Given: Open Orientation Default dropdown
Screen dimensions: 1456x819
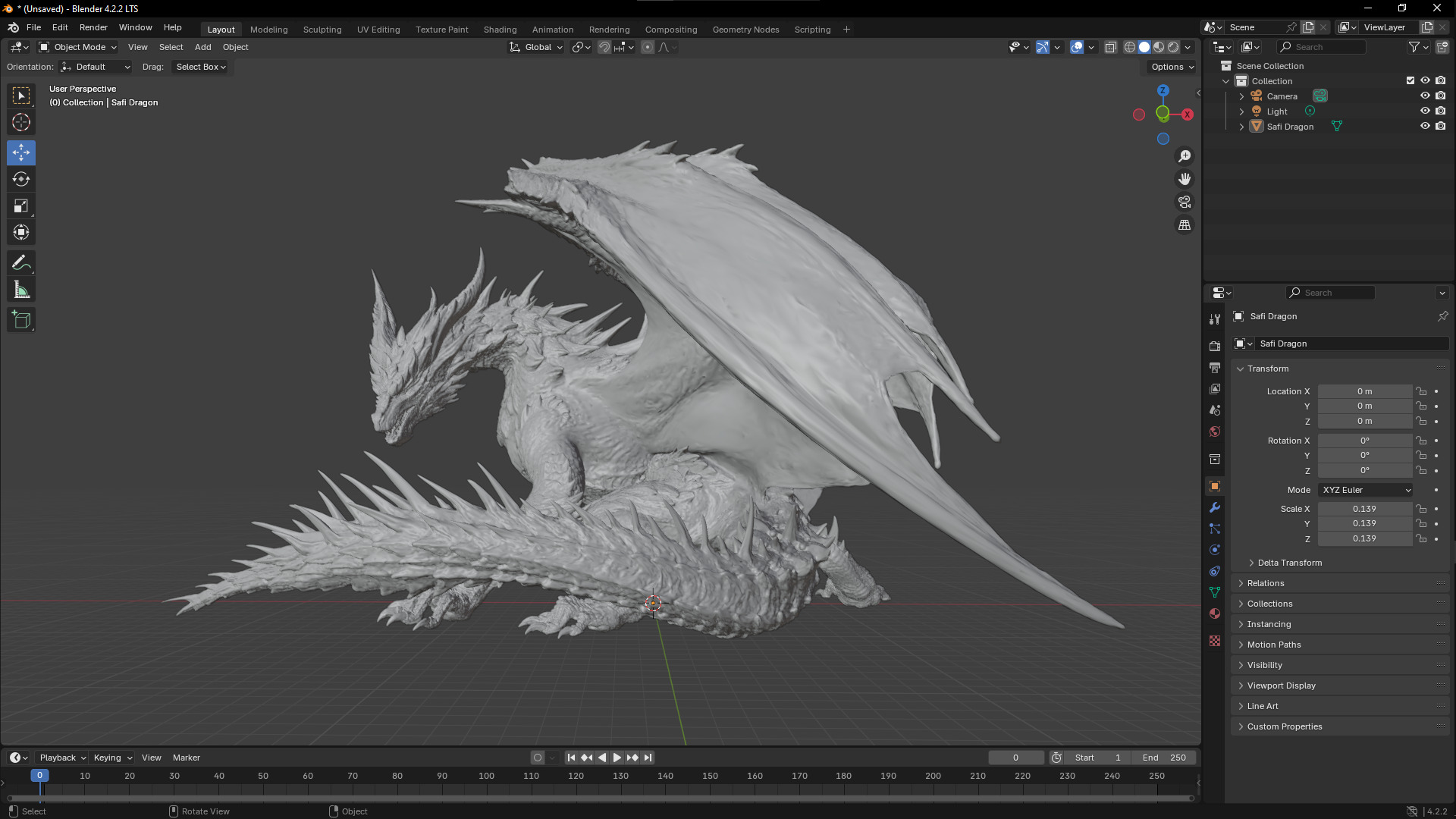Looking at the screenshot, I should pyautogui.click(x=96, y=67).
